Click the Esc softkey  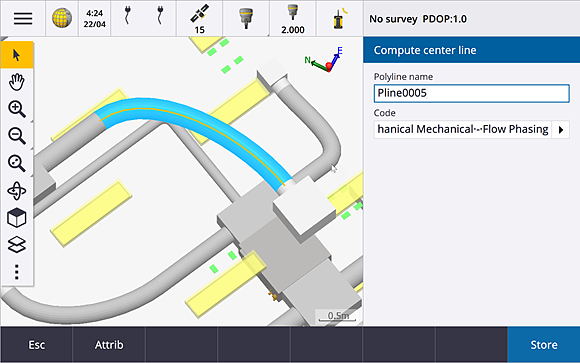pyautogui.click(x=37, y=345)
